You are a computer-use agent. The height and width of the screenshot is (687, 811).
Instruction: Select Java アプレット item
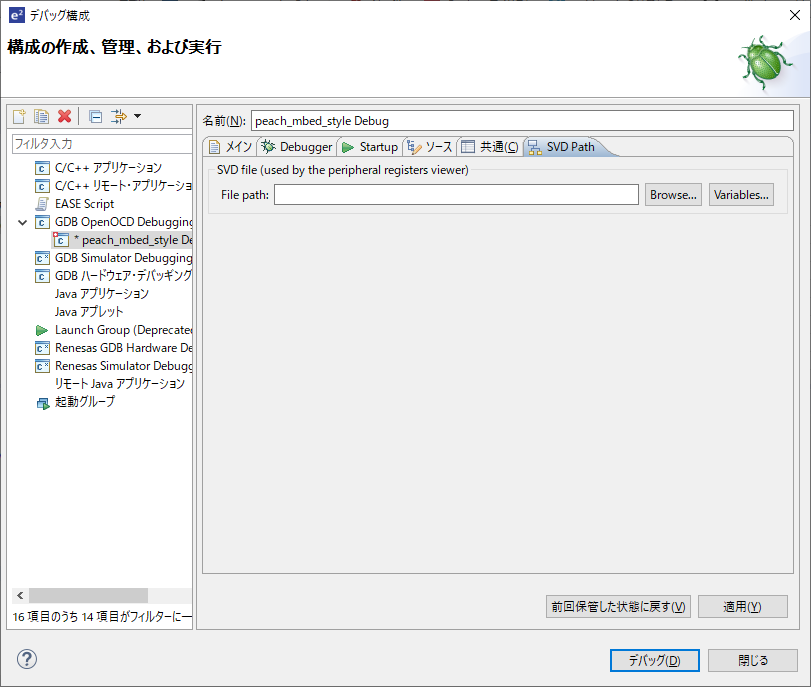89,312
